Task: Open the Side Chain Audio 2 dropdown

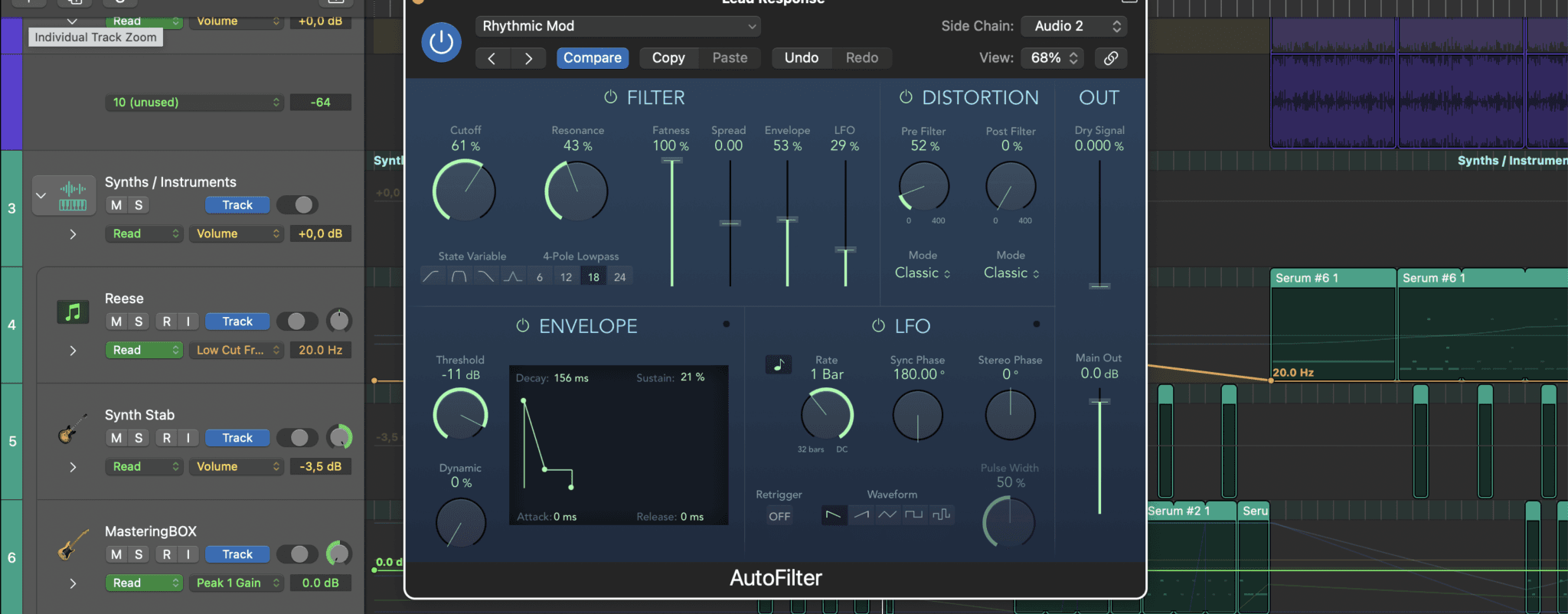Action: tap(1075, 26)
